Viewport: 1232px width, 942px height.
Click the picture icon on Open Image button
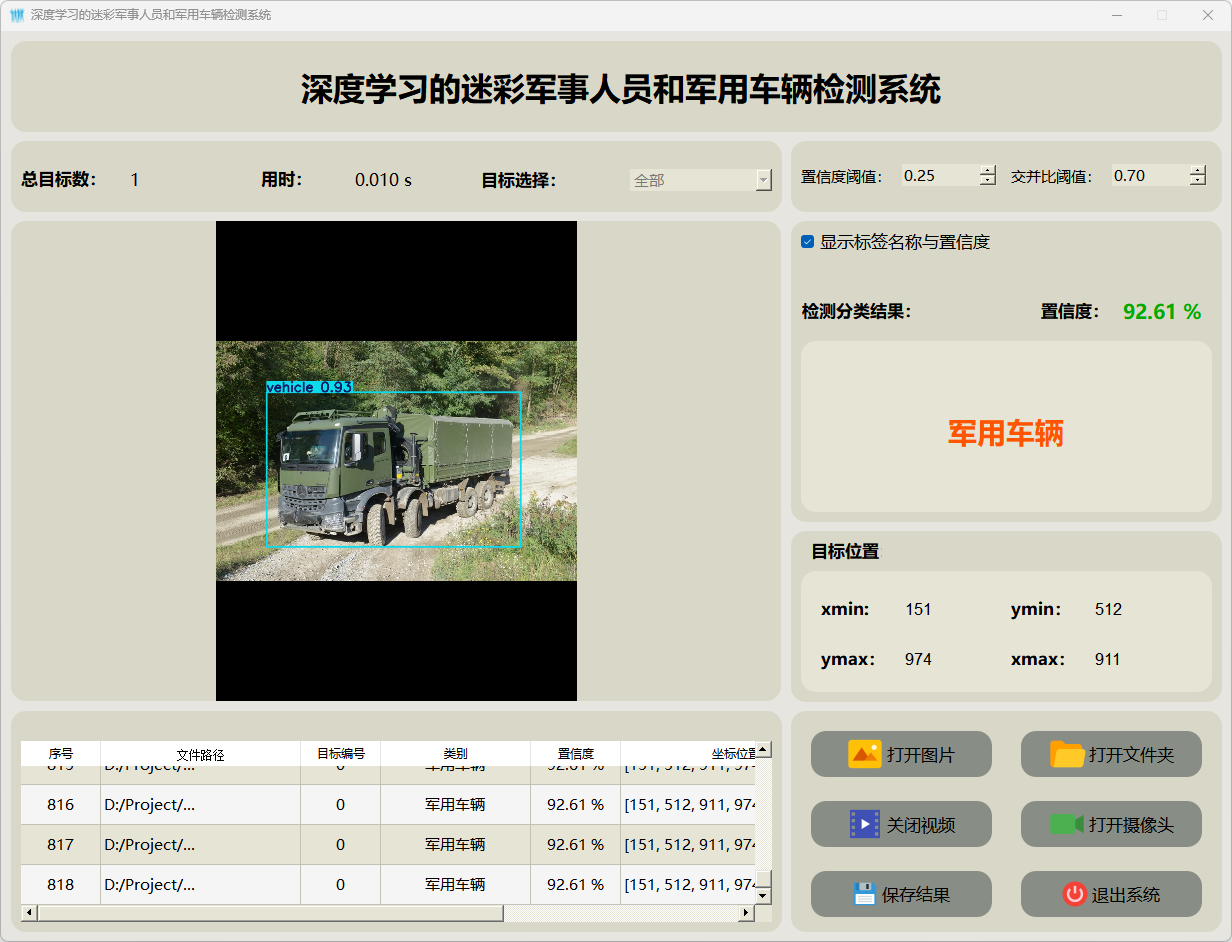point(864,754)
